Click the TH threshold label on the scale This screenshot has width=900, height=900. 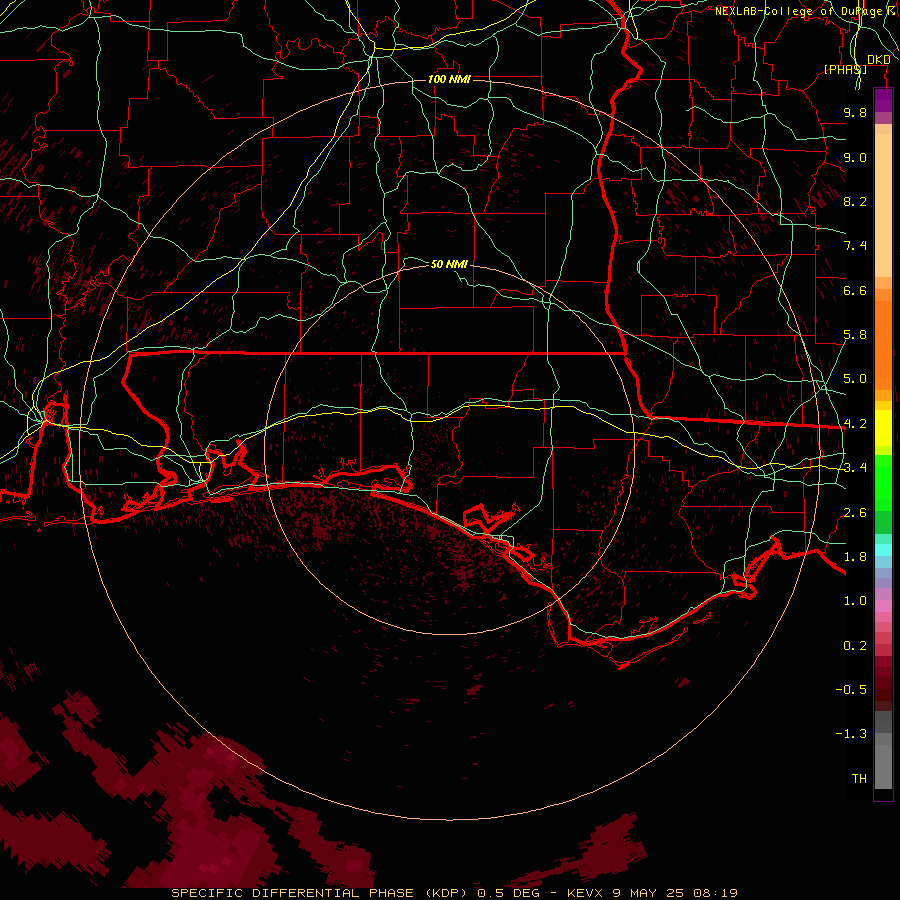click(x=859, y=779)
